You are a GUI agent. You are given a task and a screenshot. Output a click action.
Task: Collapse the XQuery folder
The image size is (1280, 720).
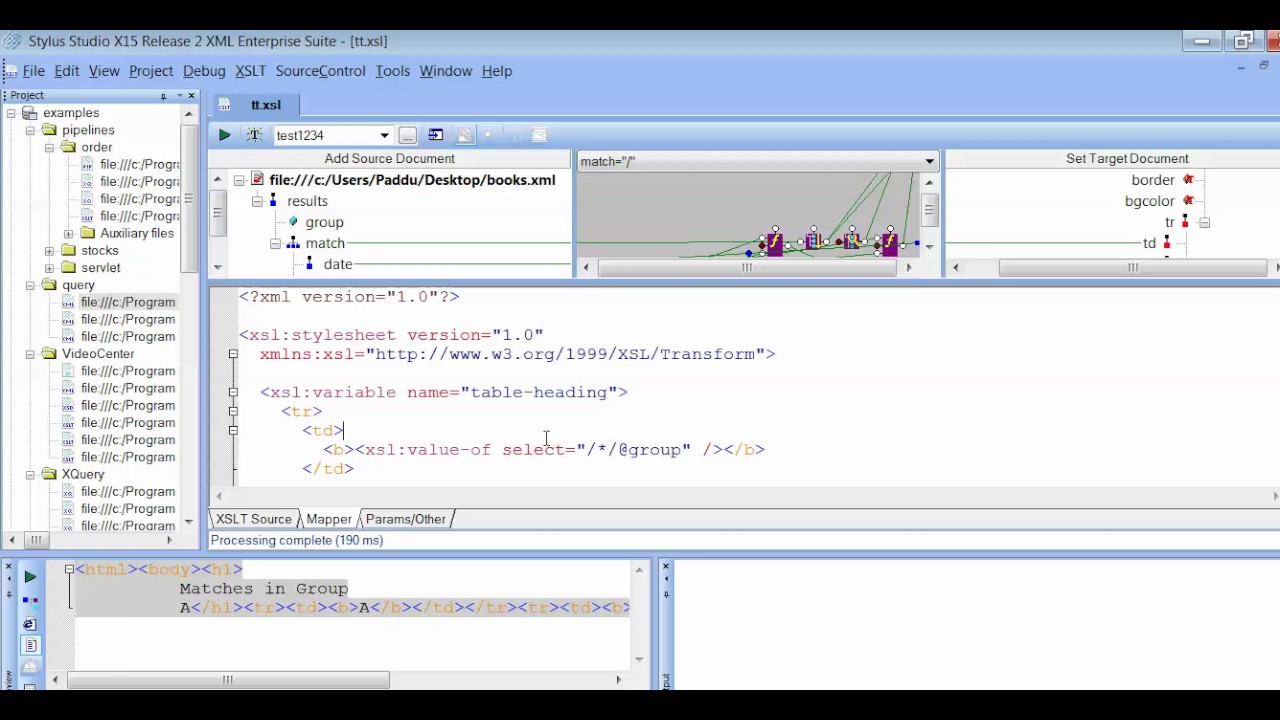(x=30, y=475)
